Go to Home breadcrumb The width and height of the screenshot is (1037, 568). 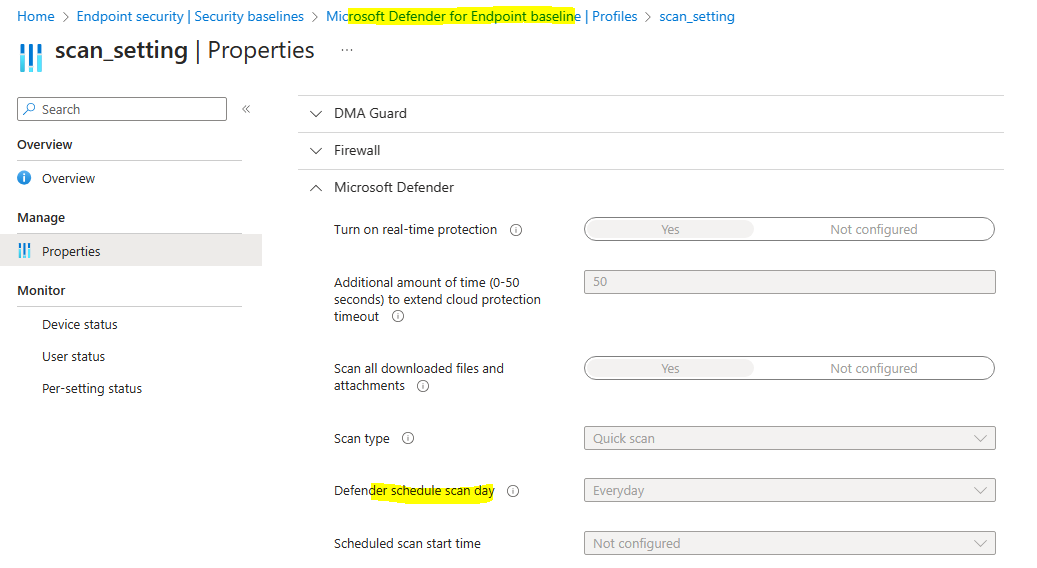(x=36, y=17)
